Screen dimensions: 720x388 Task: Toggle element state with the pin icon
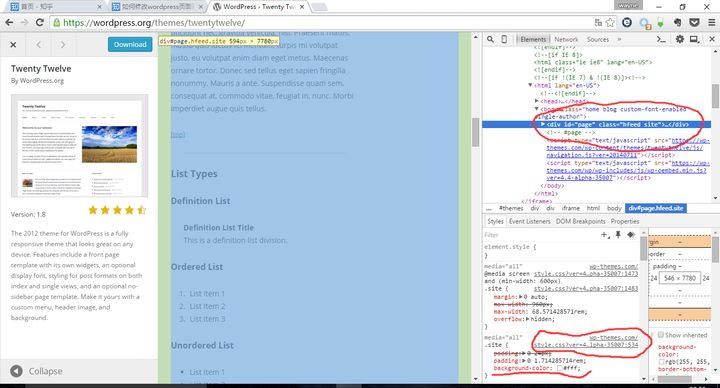coord(618,235)
